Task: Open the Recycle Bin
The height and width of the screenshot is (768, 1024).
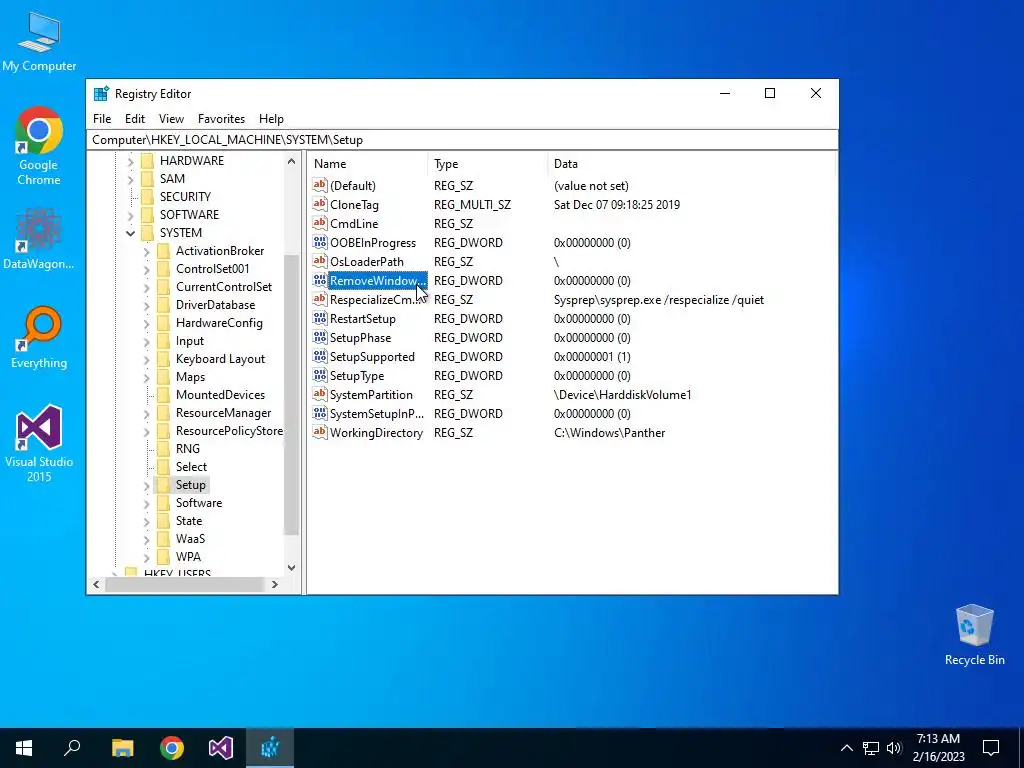Action: [x=974, y=634]
